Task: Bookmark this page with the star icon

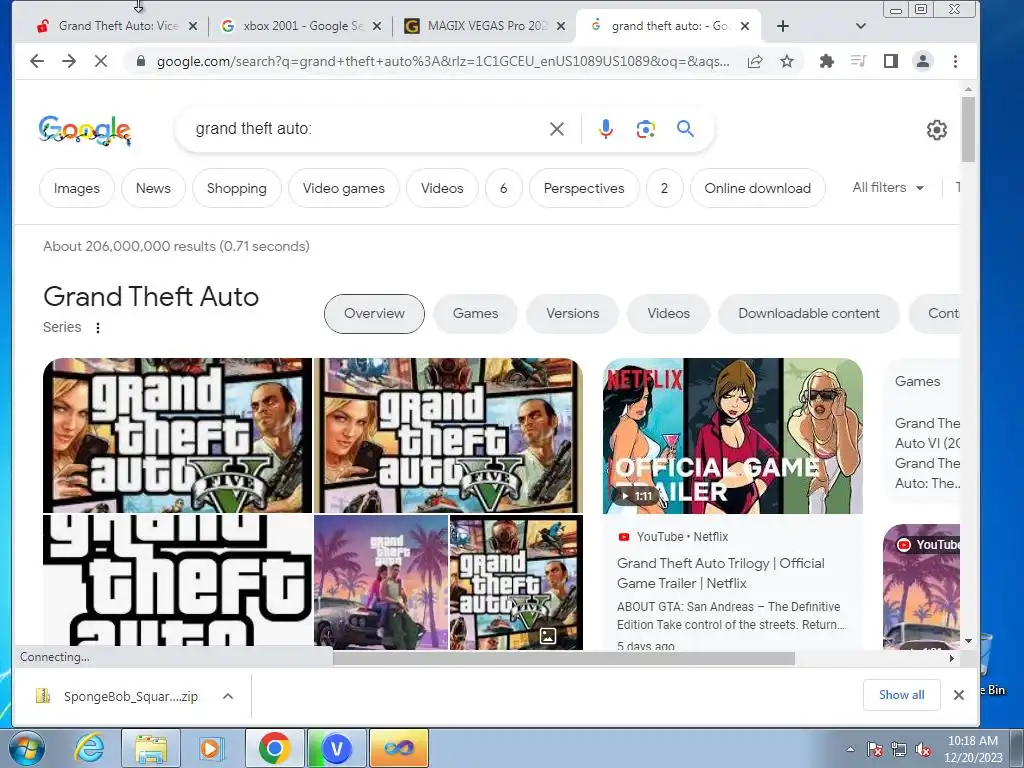Action: click(x=787, y=61)
